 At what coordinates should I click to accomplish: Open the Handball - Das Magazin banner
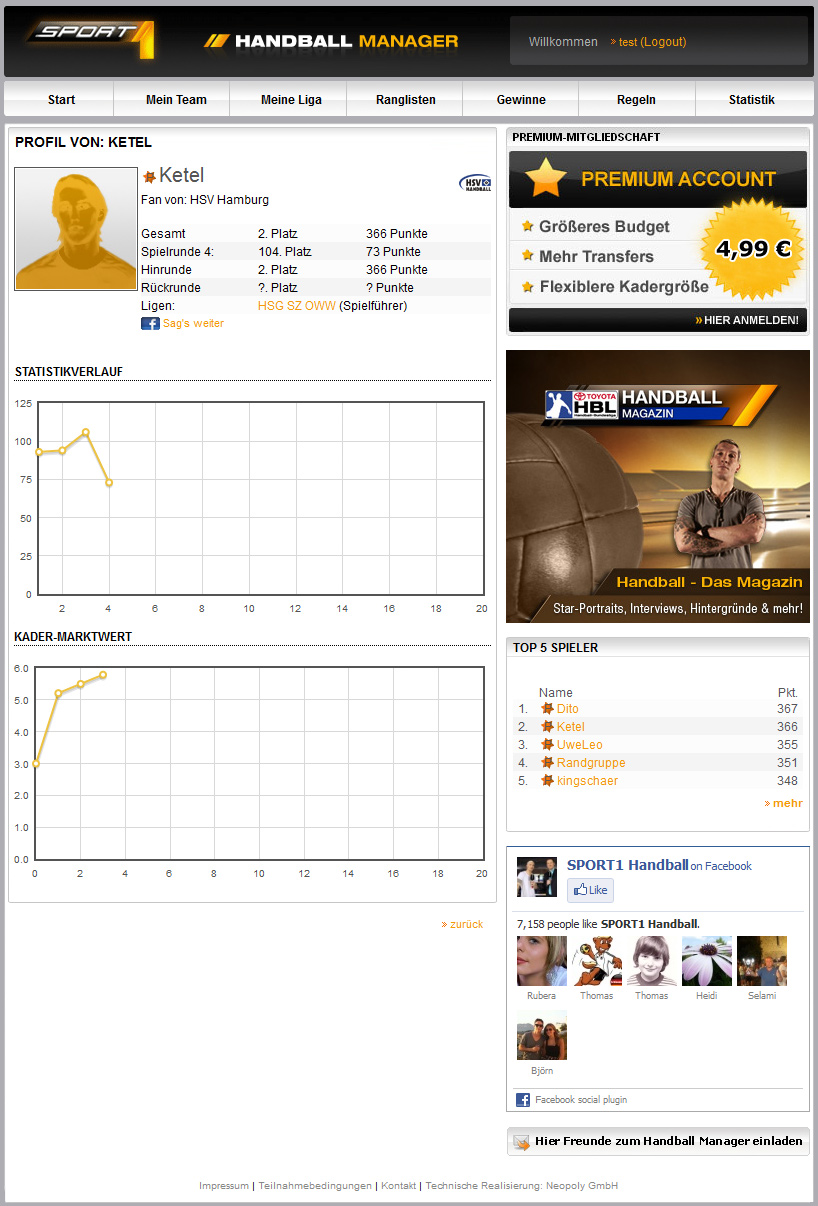point(658,486)
